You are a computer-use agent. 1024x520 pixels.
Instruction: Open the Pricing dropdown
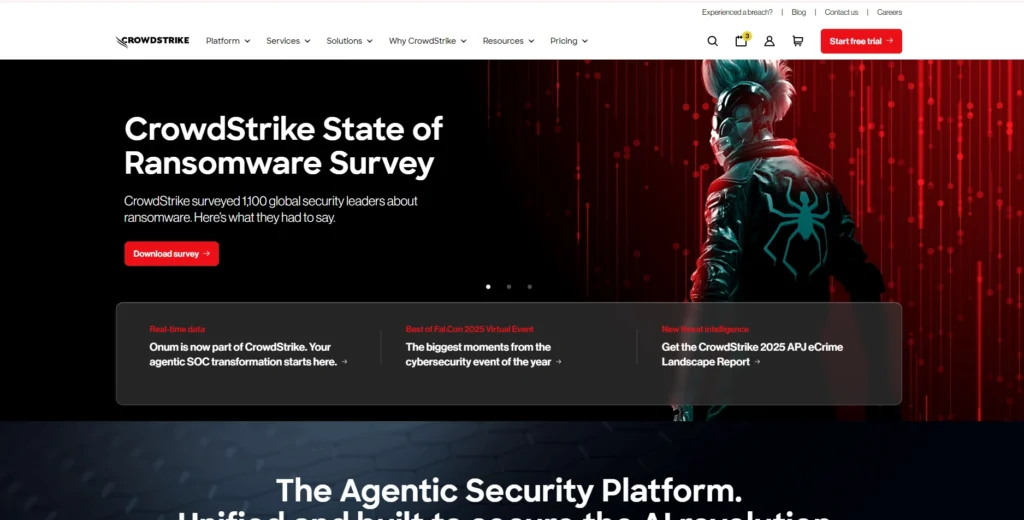[569, 41]
